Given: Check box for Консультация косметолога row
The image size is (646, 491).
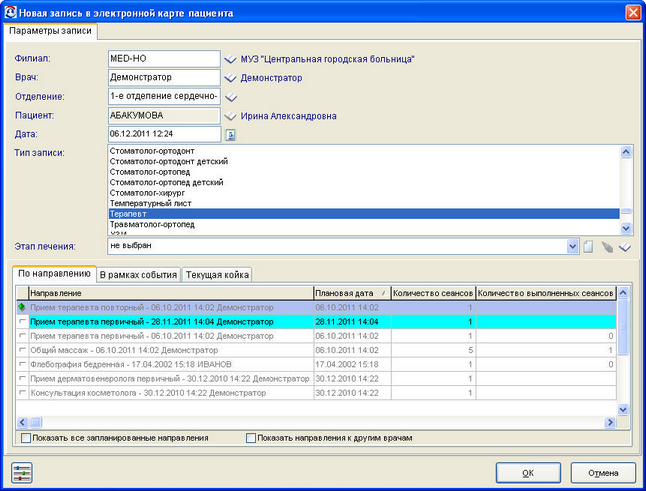Looking at the screenshot, I should [22, 393].
